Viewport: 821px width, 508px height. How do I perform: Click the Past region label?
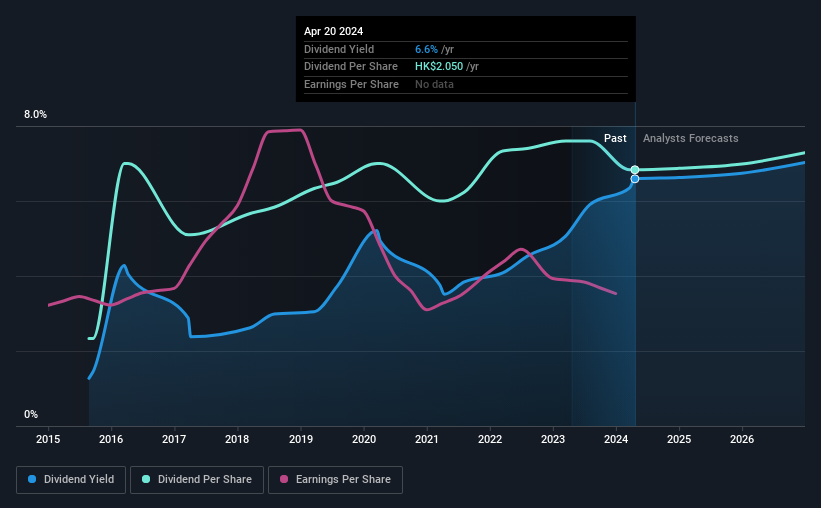click(x=615, y=138)
